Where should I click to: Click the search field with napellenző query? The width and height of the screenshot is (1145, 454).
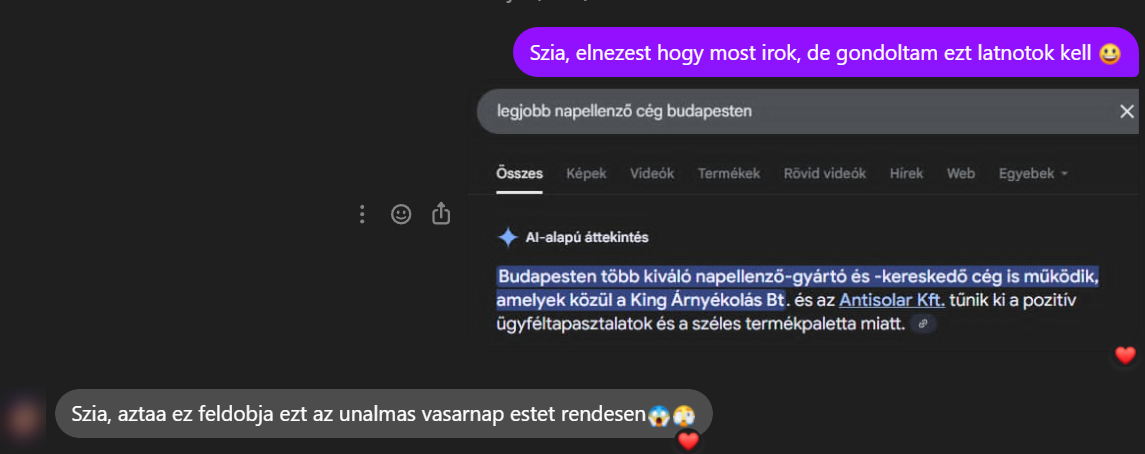(x=780, y=111)
